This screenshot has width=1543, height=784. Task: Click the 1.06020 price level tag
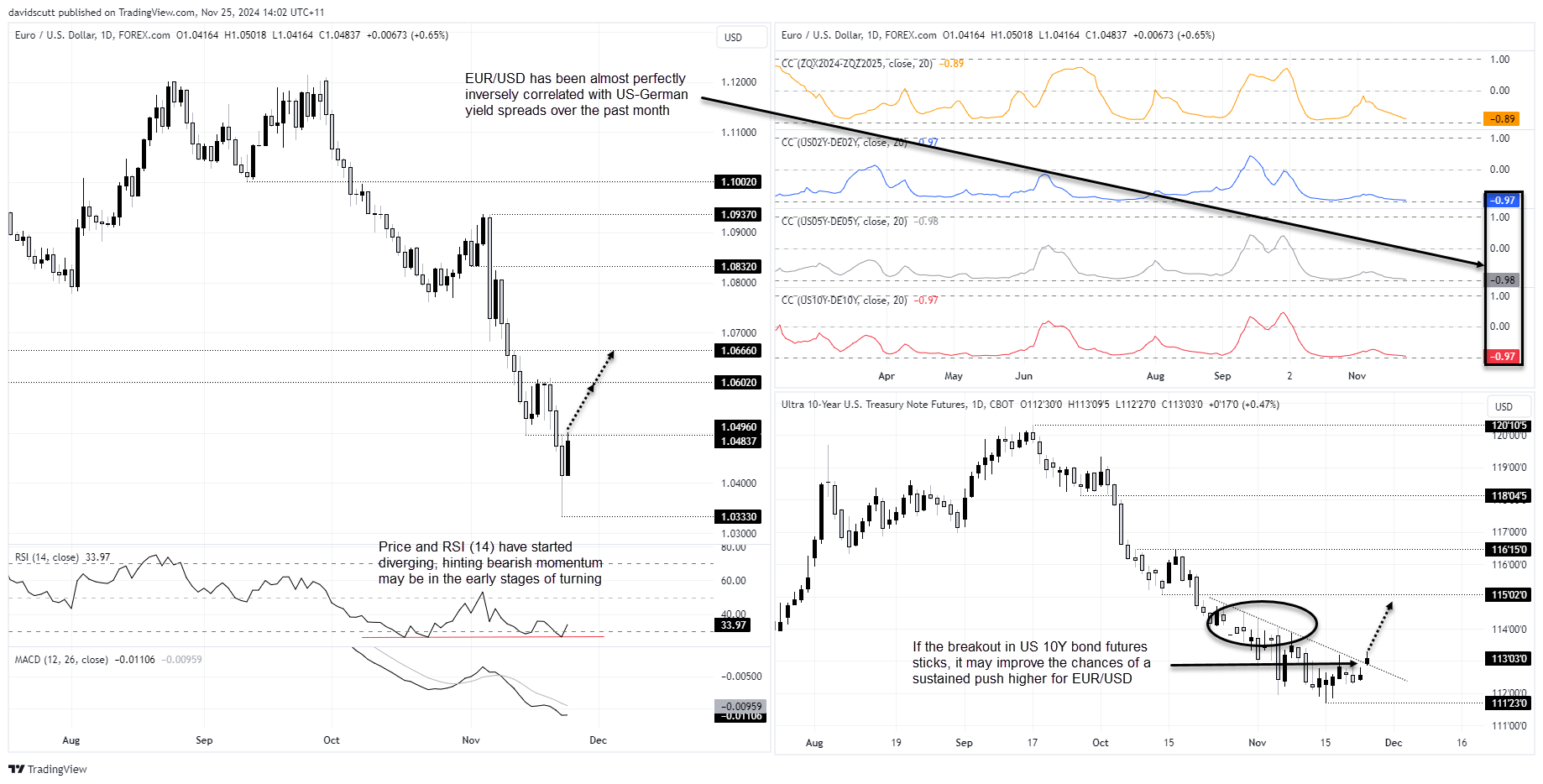point(738,383)
